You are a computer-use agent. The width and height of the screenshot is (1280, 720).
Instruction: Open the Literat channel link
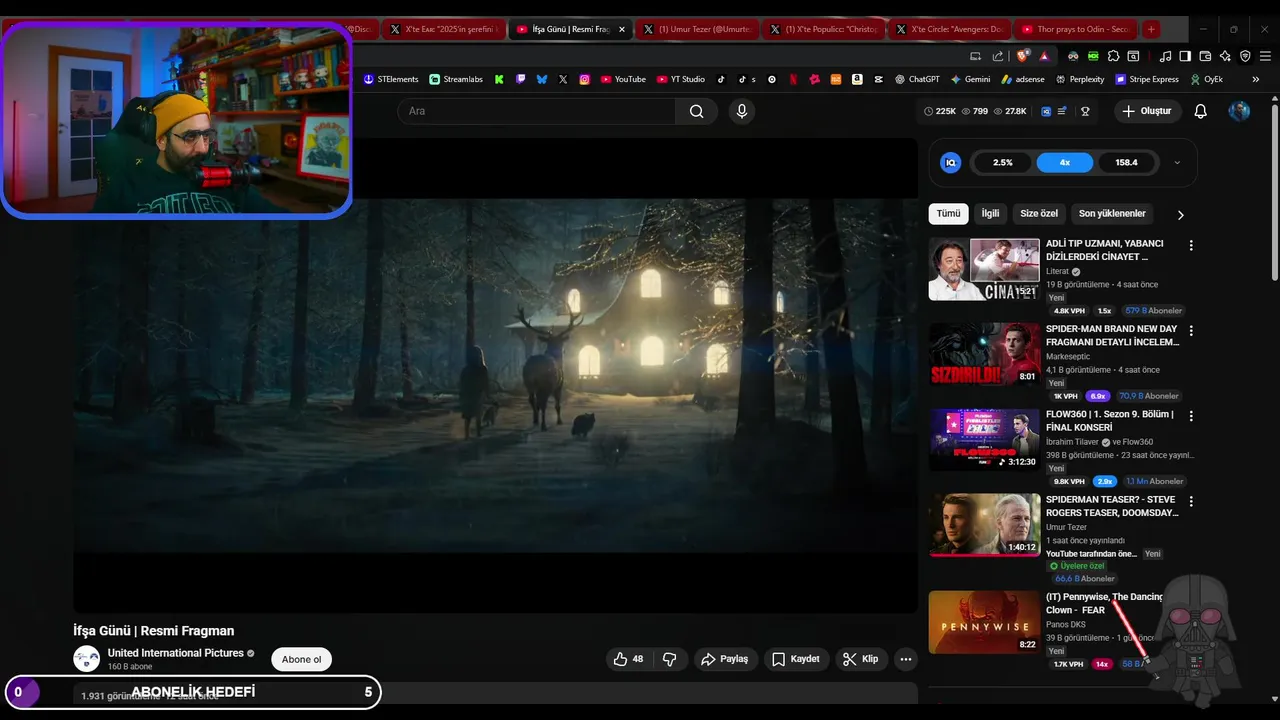point(1057,271)
